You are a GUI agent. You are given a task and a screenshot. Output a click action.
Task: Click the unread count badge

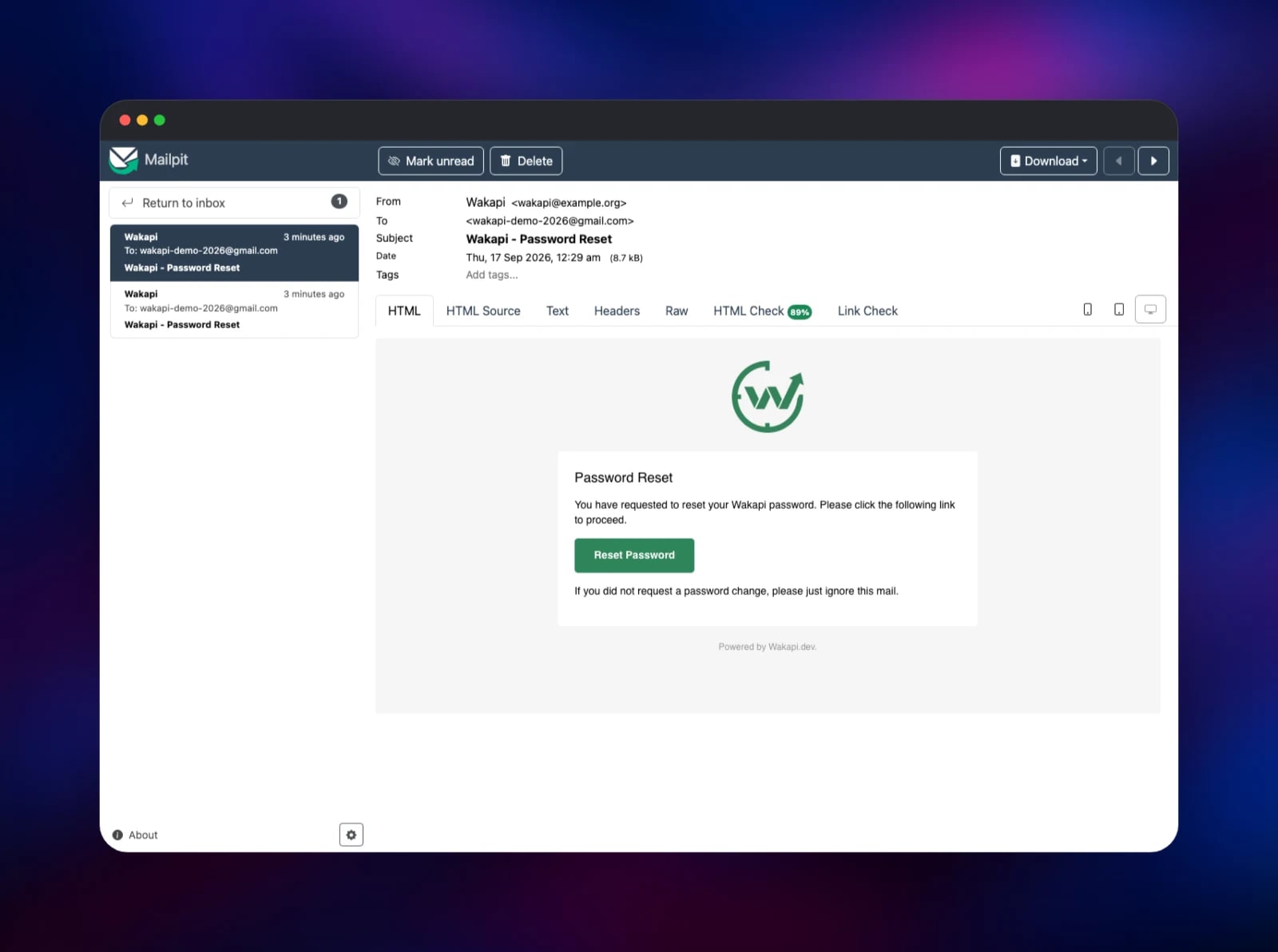pos(339,201)
